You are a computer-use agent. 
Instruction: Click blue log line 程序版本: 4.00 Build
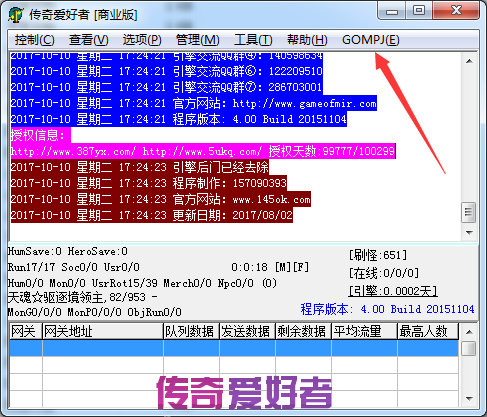point(179,119)
